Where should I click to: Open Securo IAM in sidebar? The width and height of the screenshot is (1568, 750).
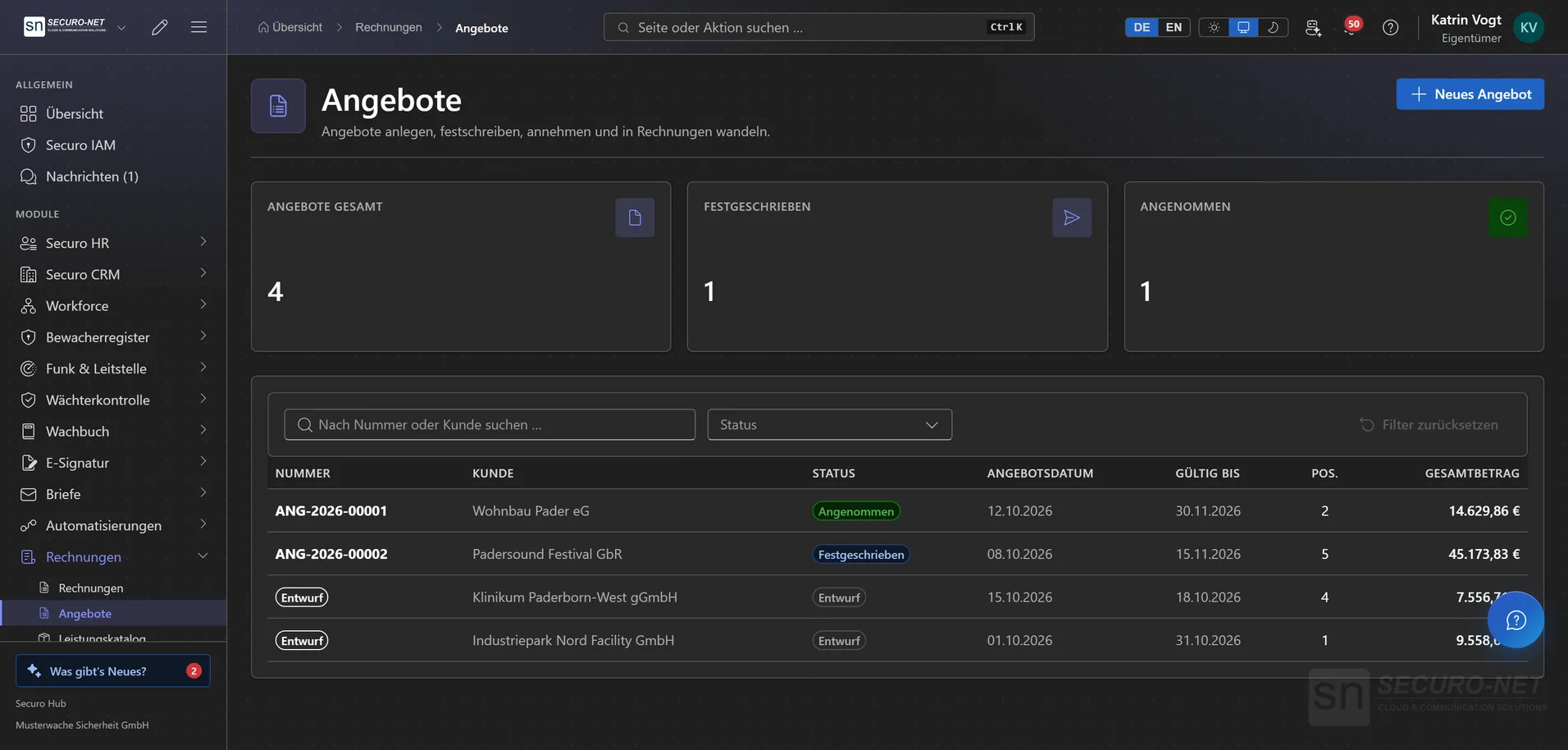pos(113,144)
